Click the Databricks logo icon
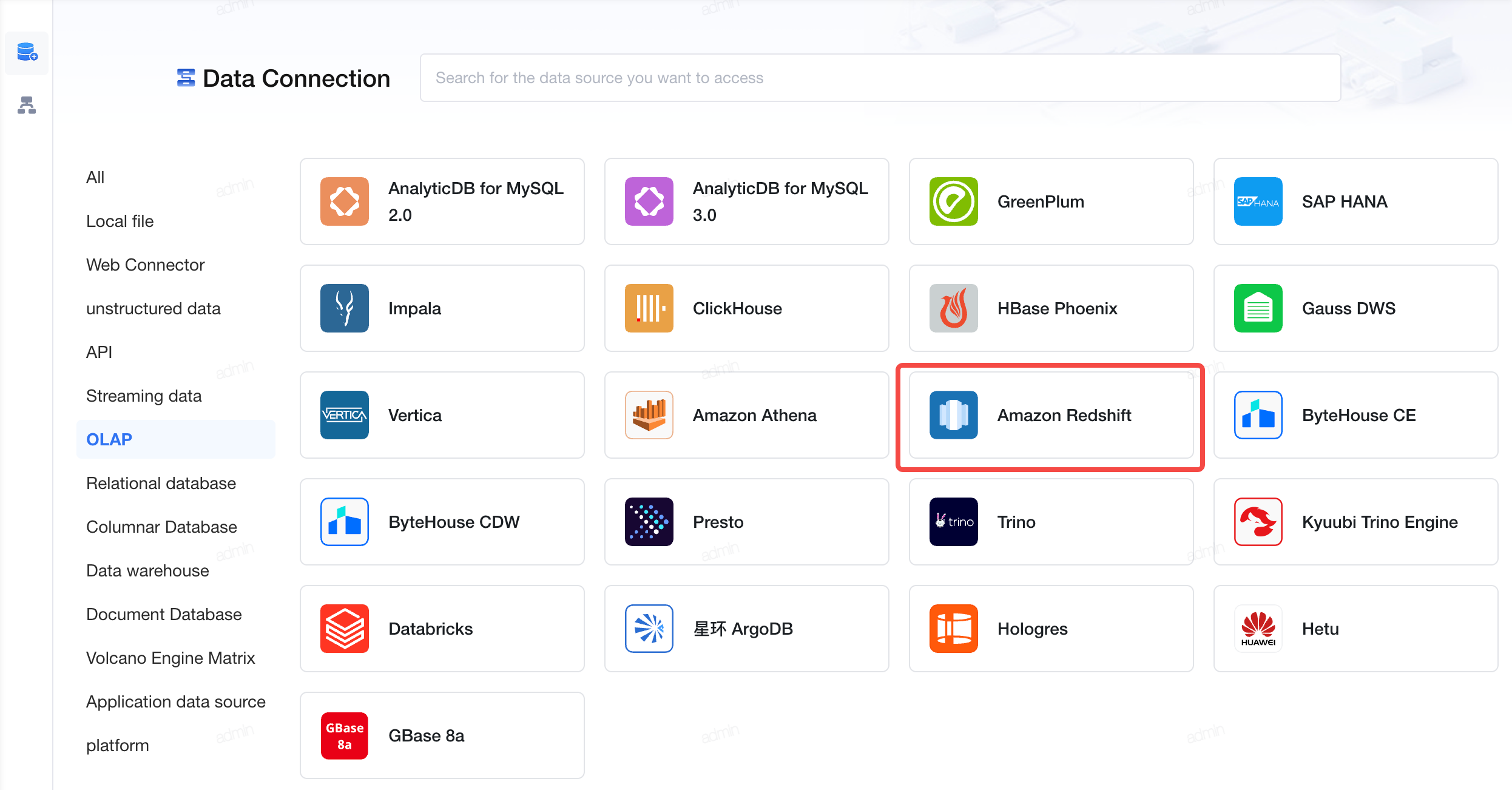Viewport: 1512px width, 790px height. [344, 629]
